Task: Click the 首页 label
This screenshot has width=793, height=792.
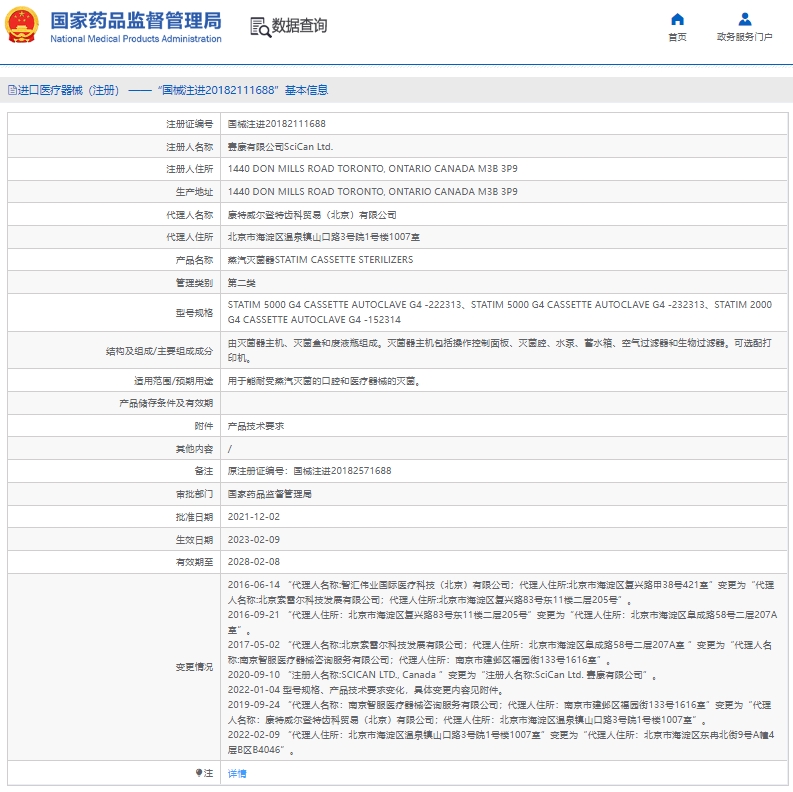Action: [677, 37]
